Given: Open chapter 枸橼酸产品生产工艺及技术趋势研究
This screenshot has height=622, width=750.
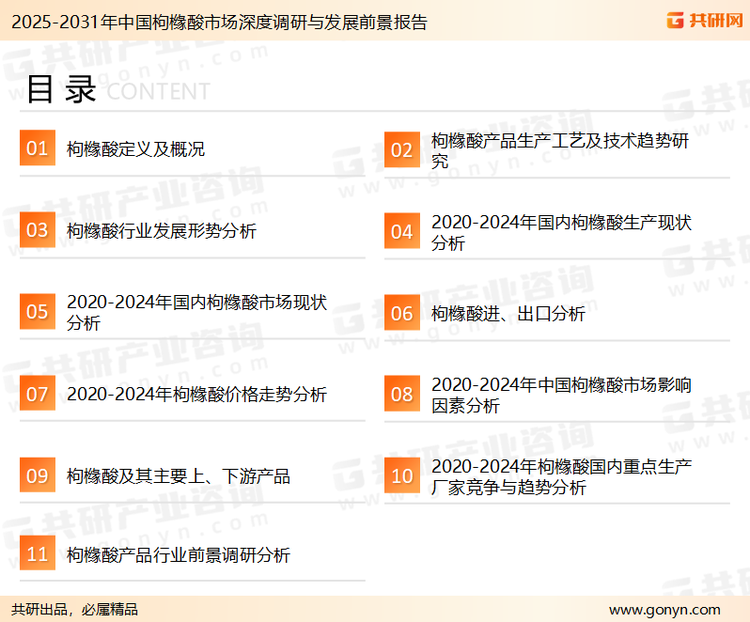Looking at the screenshot, I should (560, 150).
